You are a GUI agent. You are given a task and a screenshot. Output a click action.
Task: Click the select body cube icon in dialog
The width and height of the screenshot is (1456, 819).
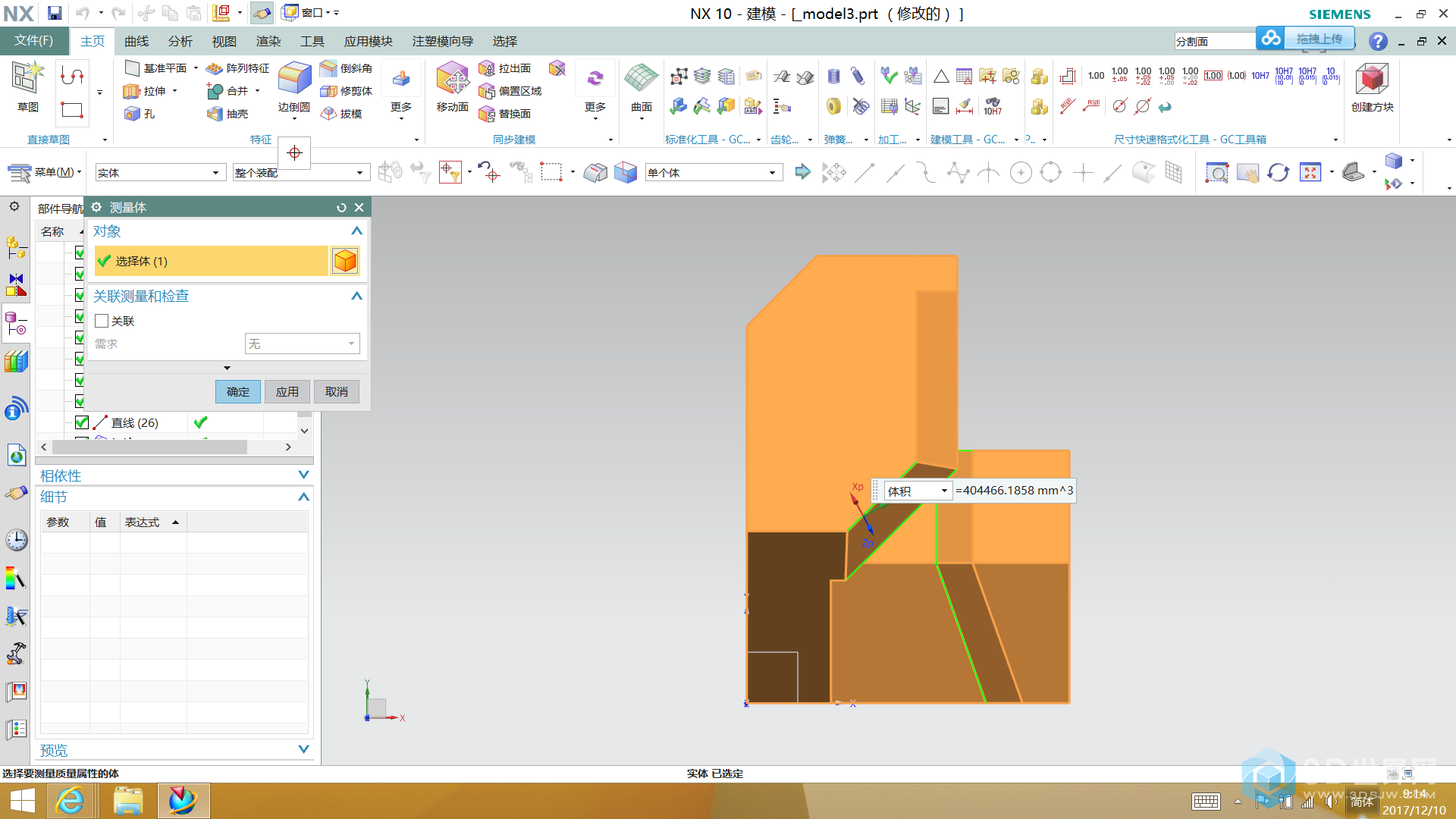(345, 261)
